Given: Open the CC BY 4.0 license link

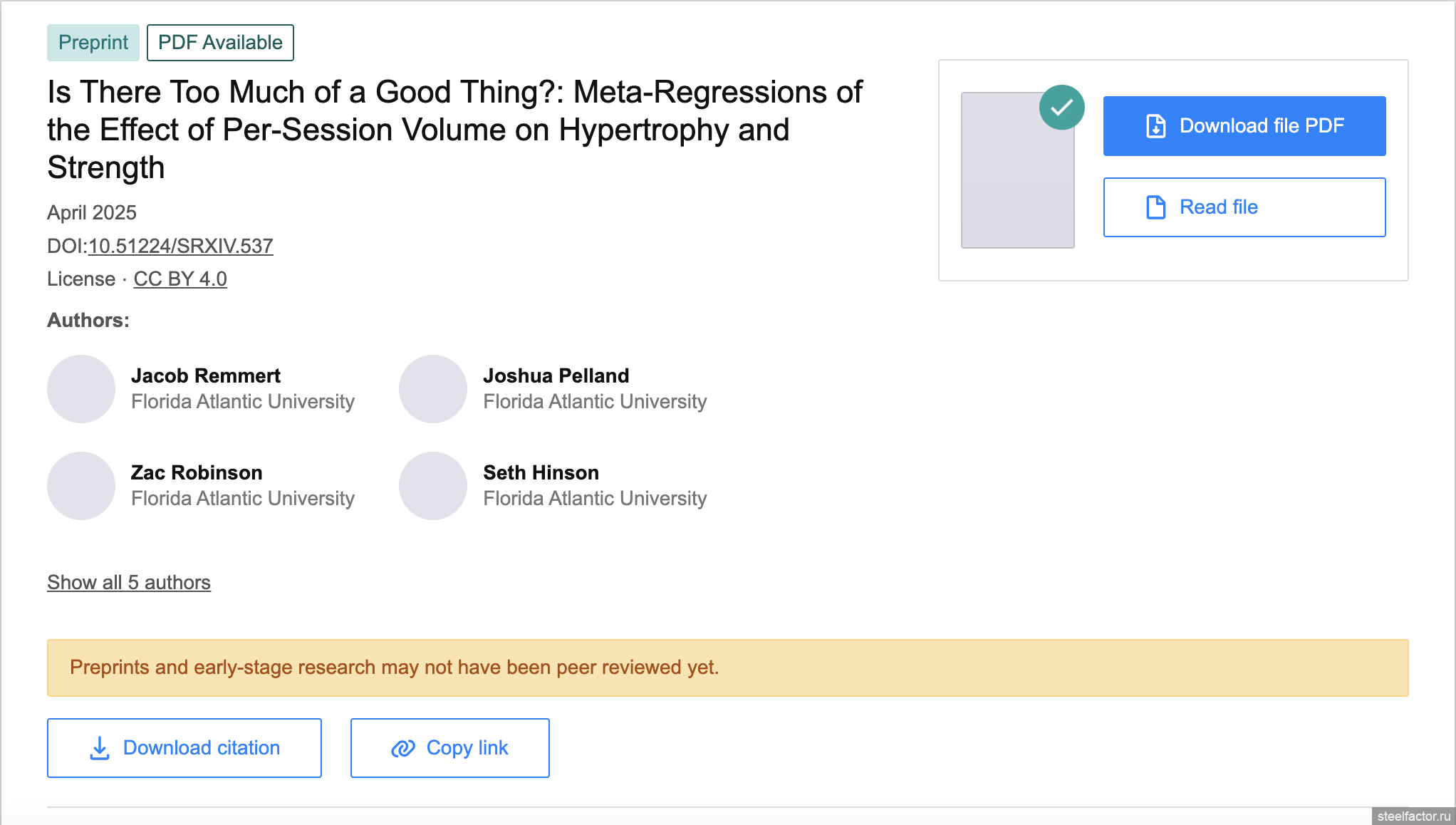Looking at the screenshot, I should pos(180,279).
